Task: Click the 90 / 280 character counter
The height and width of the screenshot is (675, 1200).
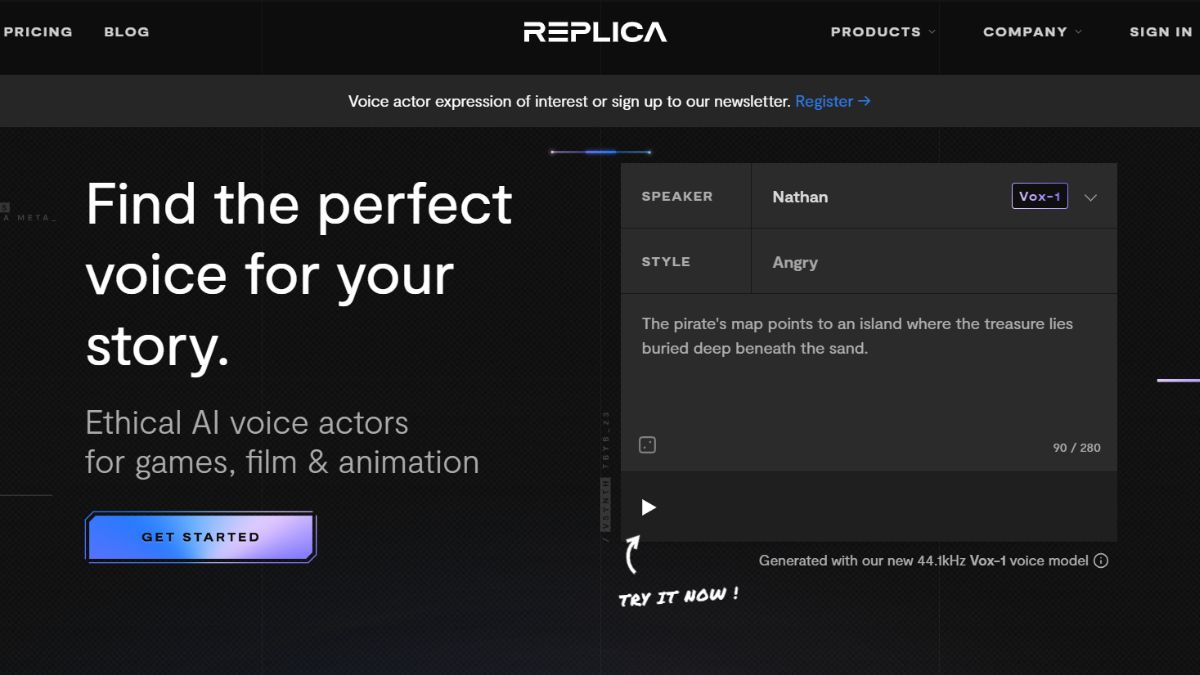Action: click(1076, 448)
